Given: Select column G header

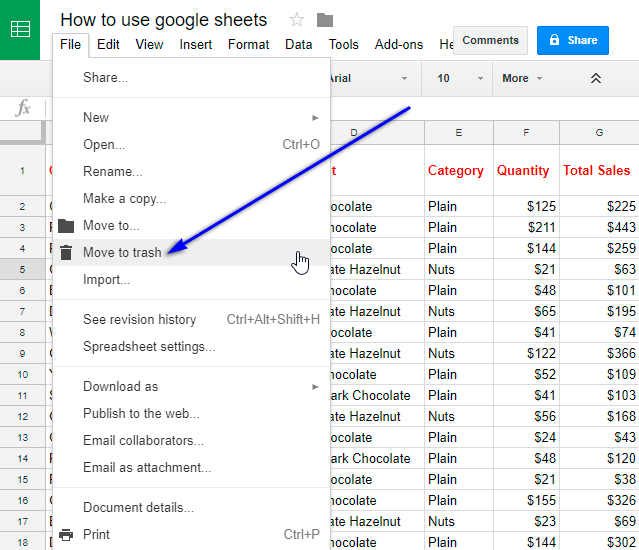Looking at the screenshot, I should click(599, 132).
